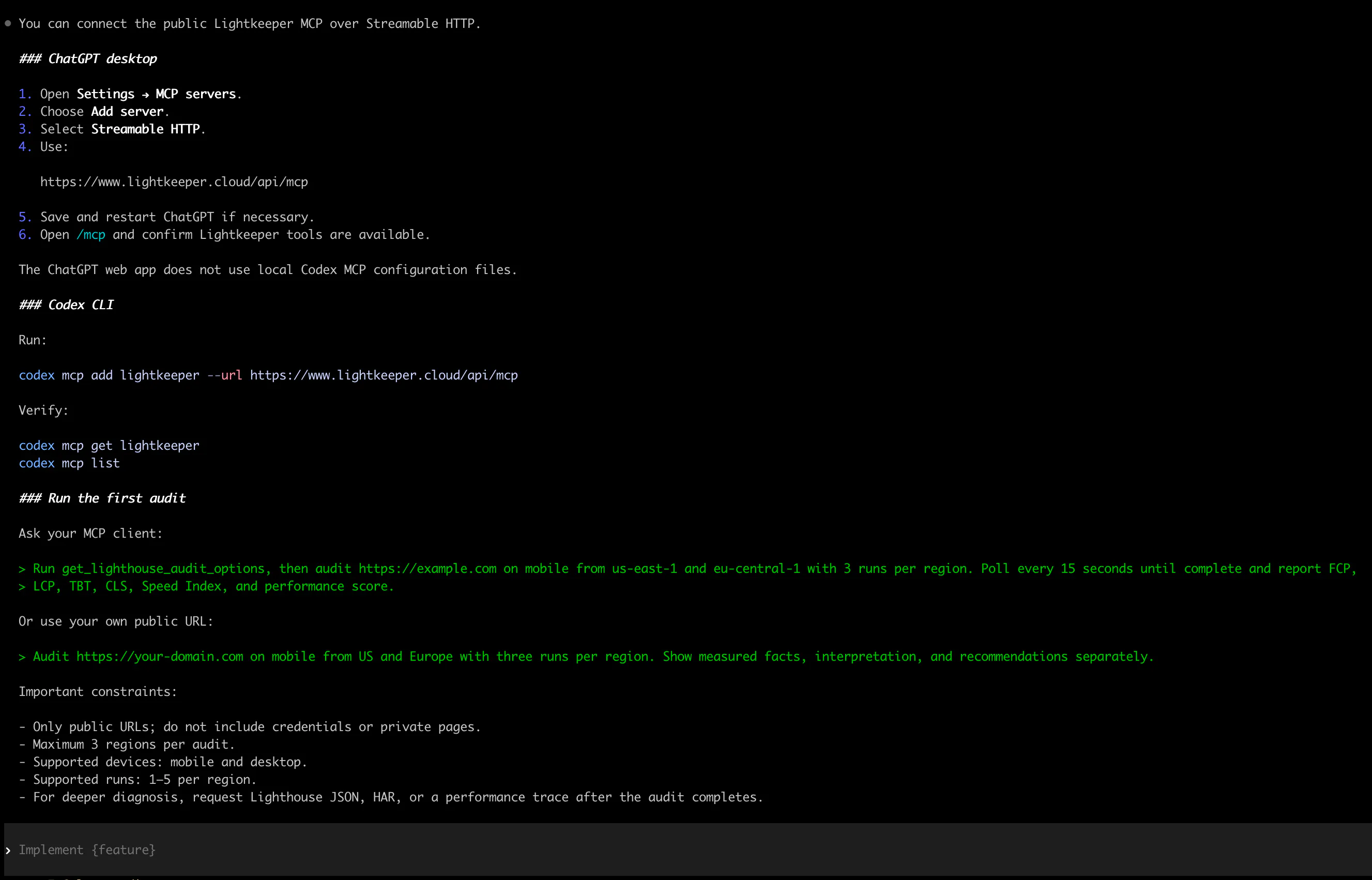
Task: Click the '### Codex CLI' heading
Action: 66,305
